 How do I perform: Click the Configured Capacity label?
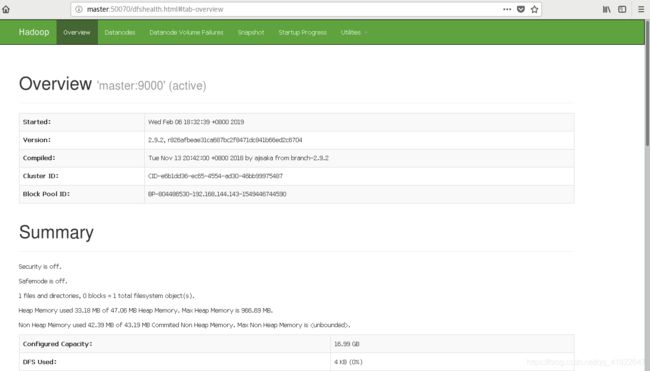58,344
